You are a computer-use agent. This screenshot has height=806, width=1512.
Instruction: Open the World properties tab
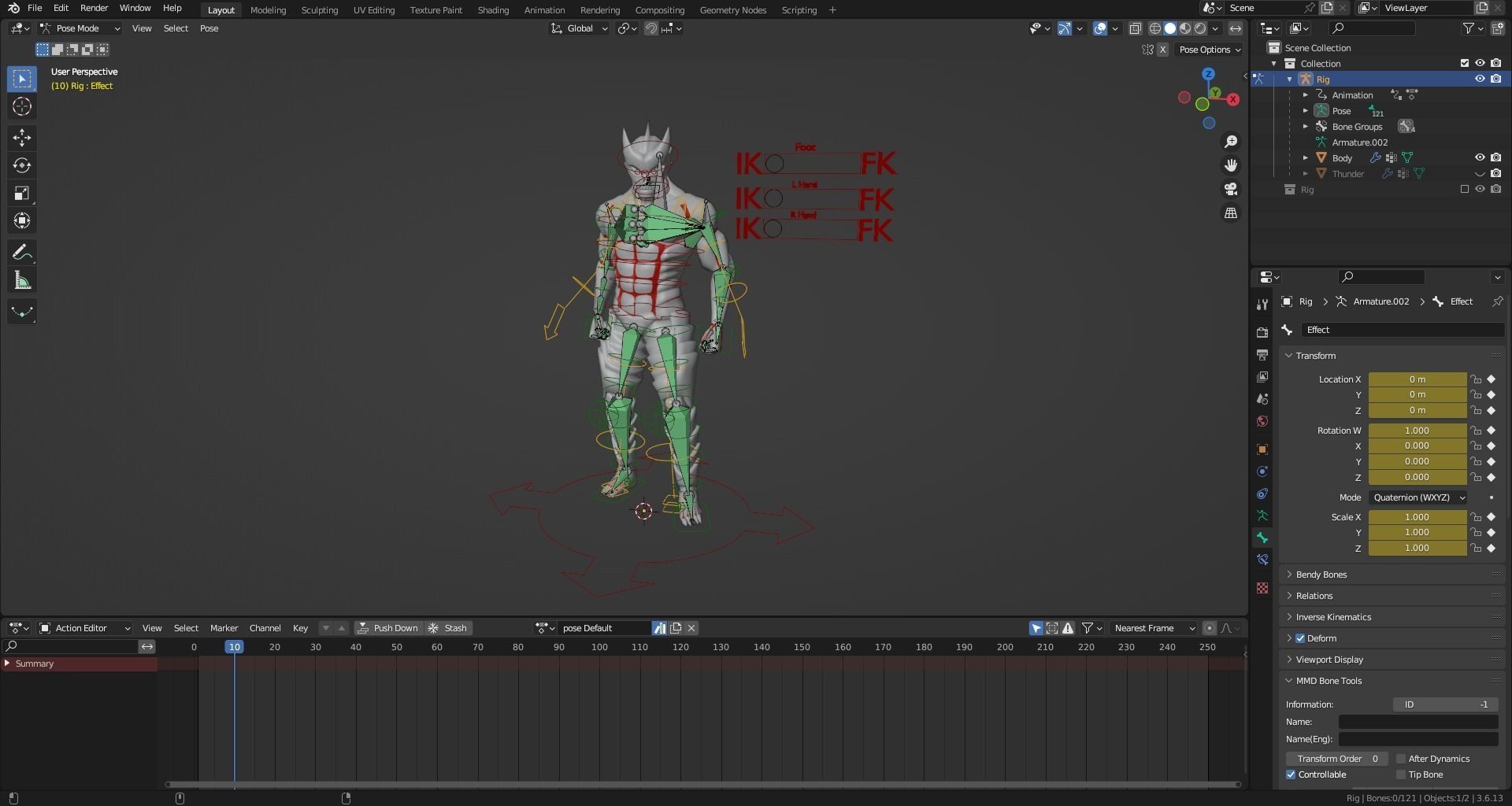[1262, 421]
